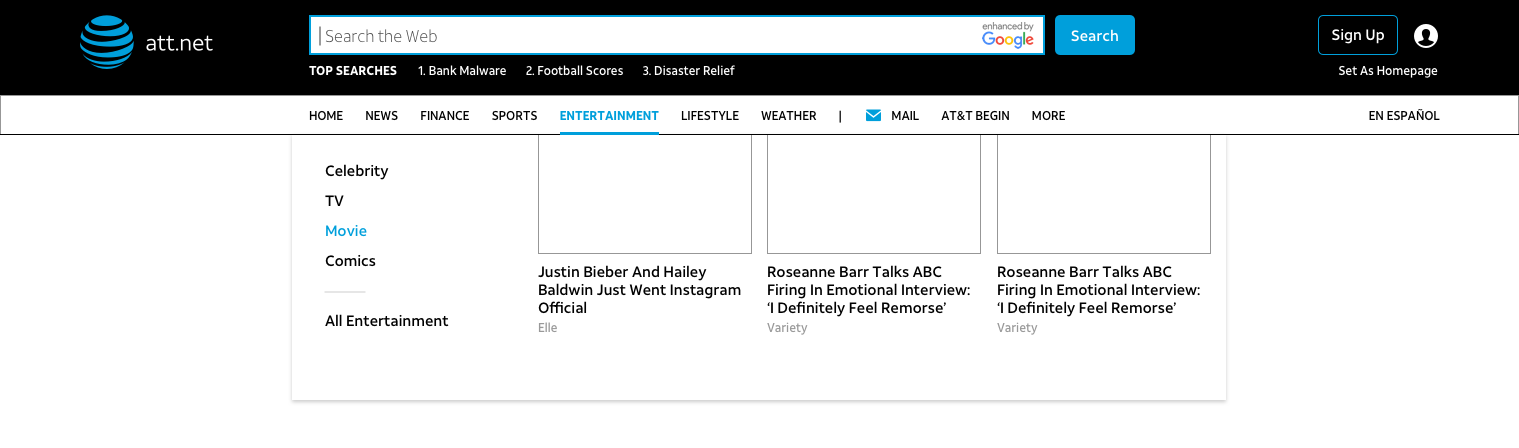Click the Mail envelope icon

pyautogui.click(x=873, y=116)
